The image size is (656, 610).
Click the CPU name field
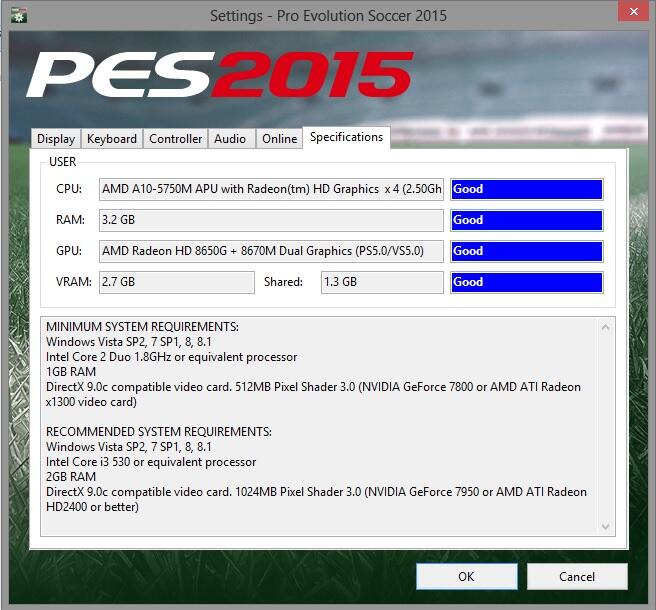[271, 189]
